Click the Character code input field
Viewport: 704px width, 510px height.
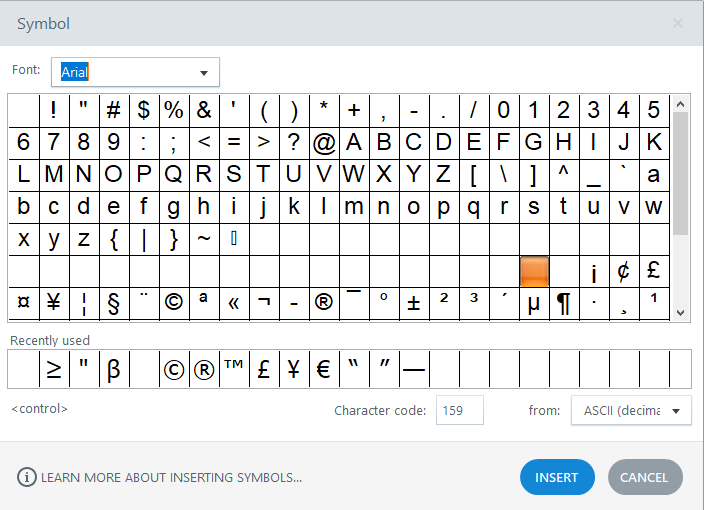(460, 410)
